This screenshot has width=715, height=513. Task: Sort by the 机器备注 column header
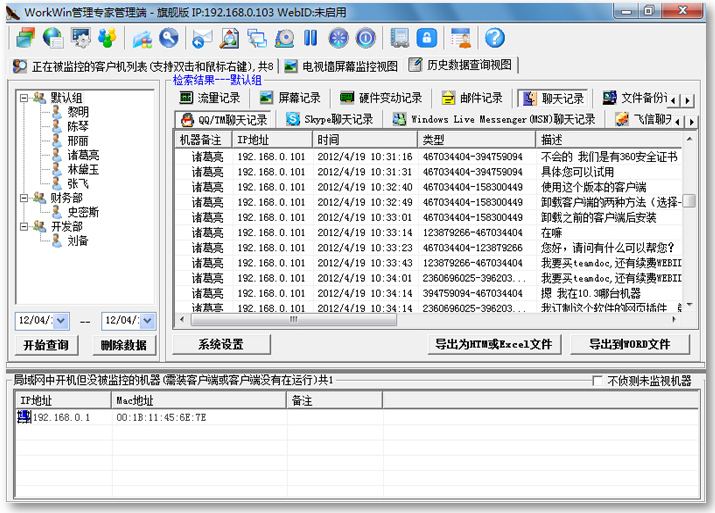click(x=203, y=140)
